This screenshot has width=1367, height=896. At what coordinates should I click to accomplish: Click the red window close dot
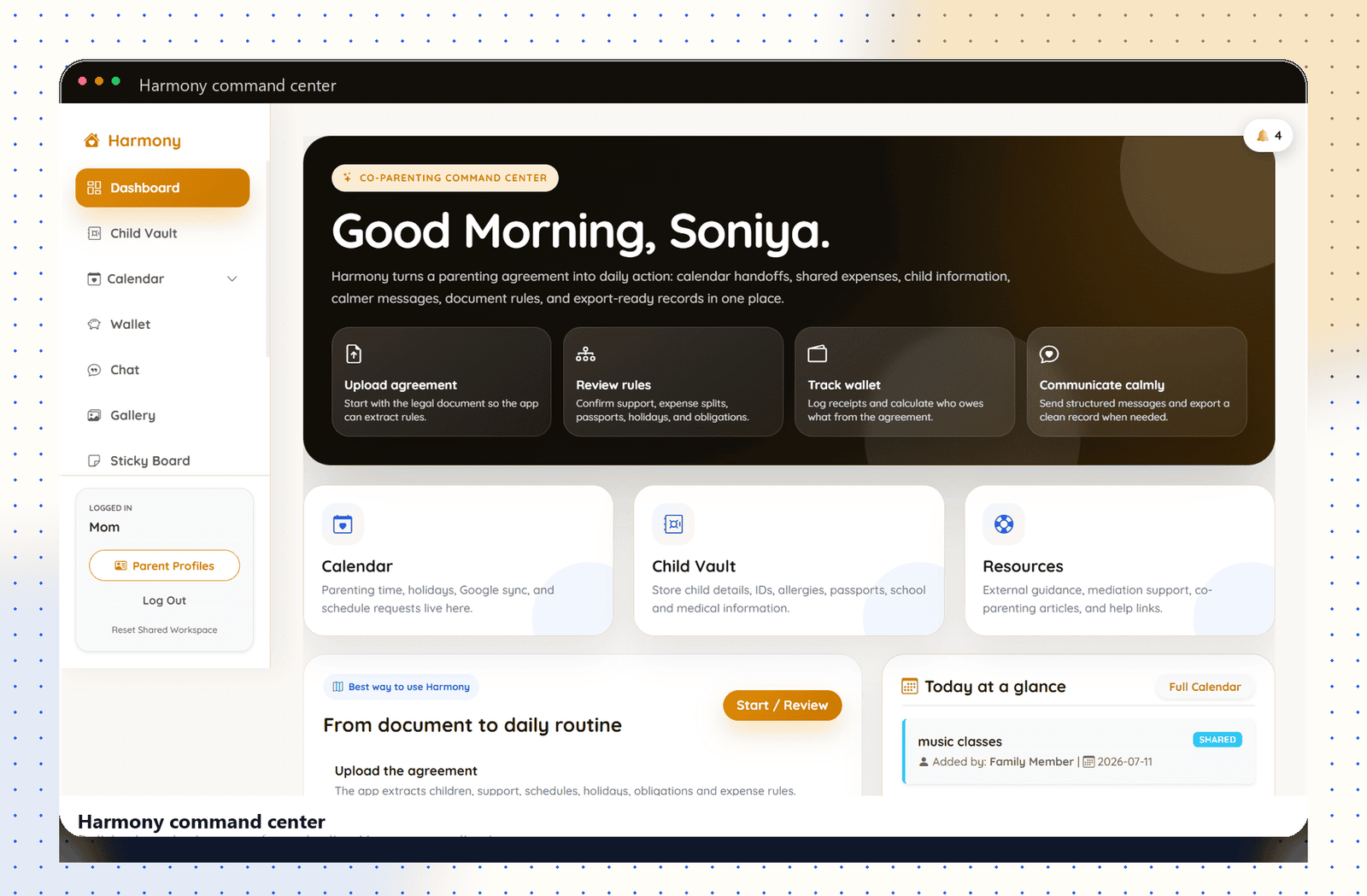pos(82,81)
